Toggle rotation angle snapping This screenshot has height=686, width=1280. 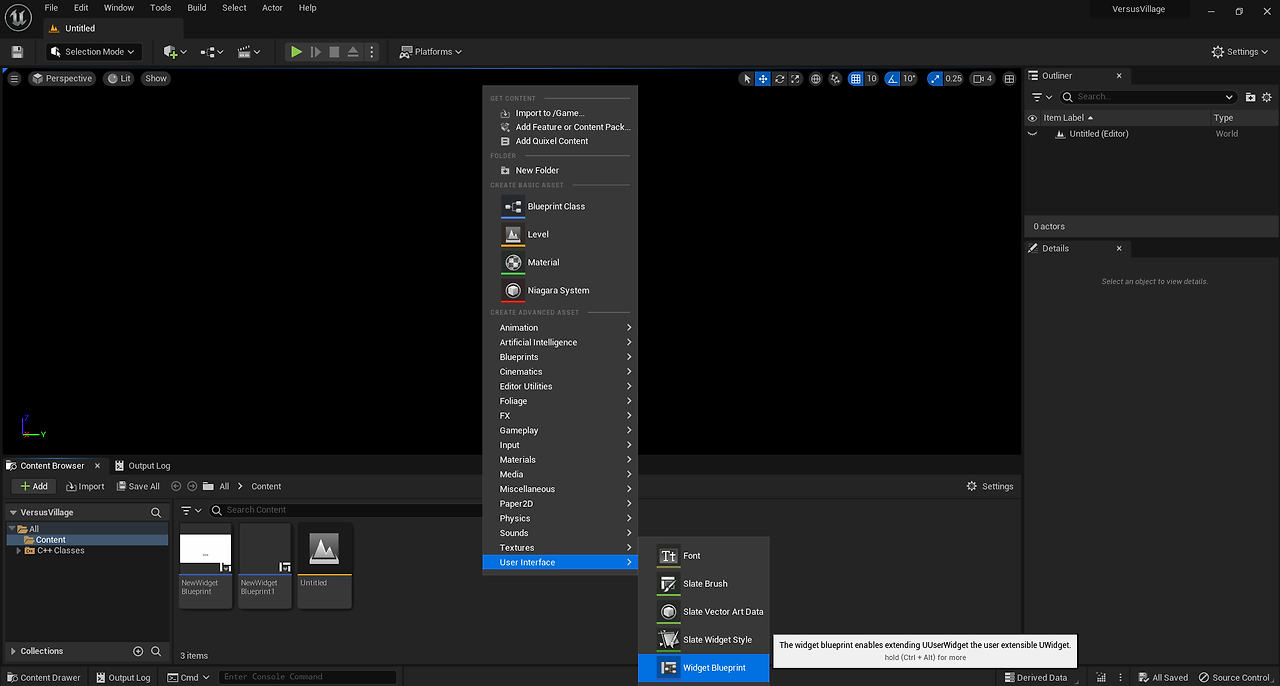coord(892,79)
